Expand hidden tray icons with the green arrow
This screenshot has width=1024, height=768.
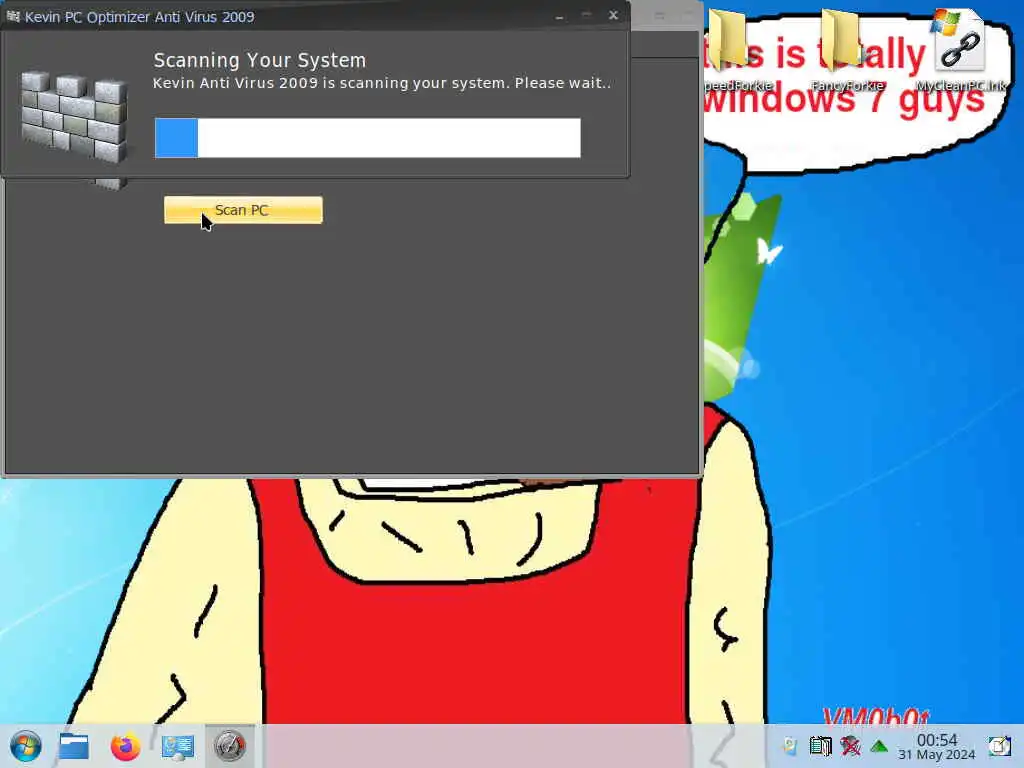pyautogui.click(x=879, y=746)
